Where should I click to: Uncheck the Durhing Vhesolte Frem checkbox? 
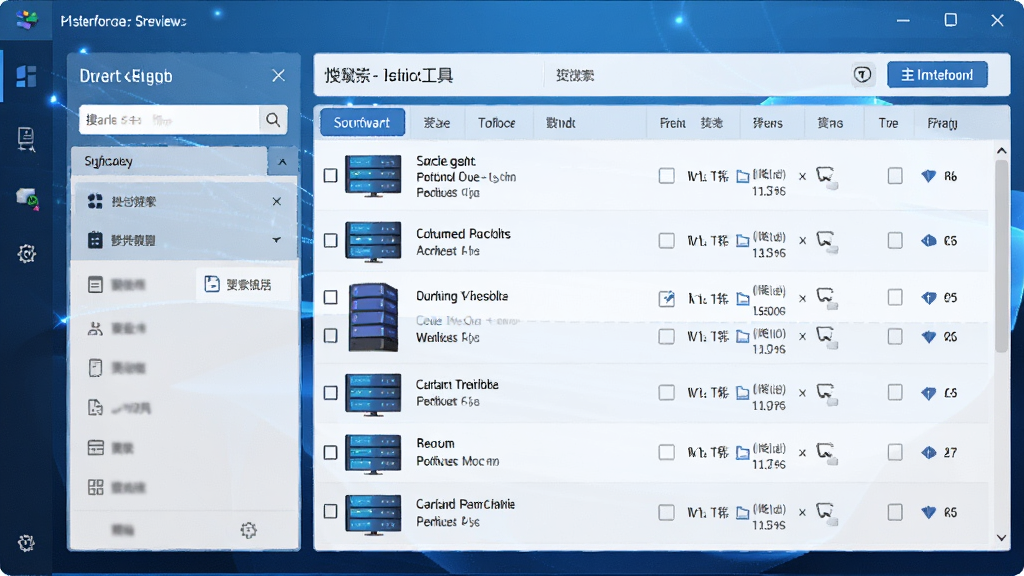[x=667, y=298]
